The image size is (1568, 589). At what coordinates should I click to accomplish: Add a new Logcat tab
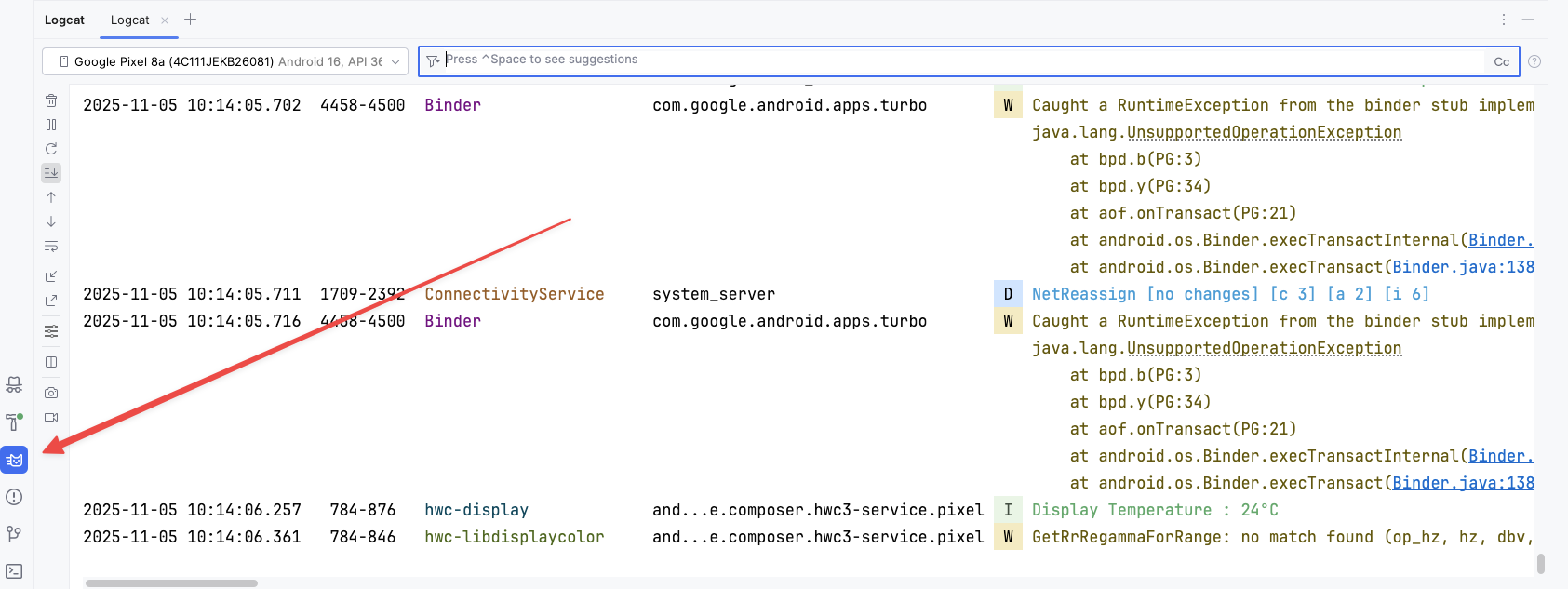click(191, 20)
